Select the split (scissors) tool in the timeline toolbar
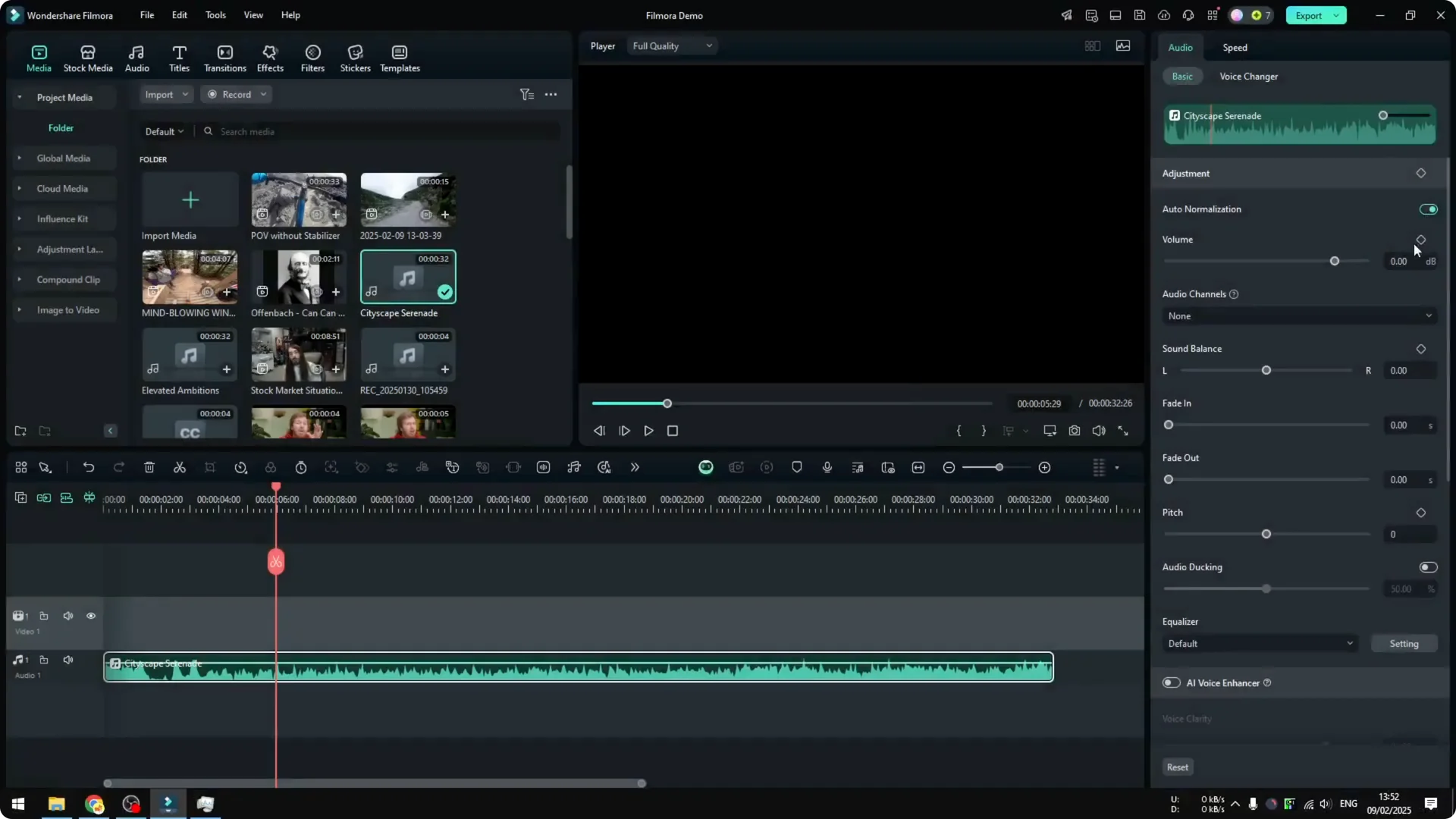 (180, 467)
